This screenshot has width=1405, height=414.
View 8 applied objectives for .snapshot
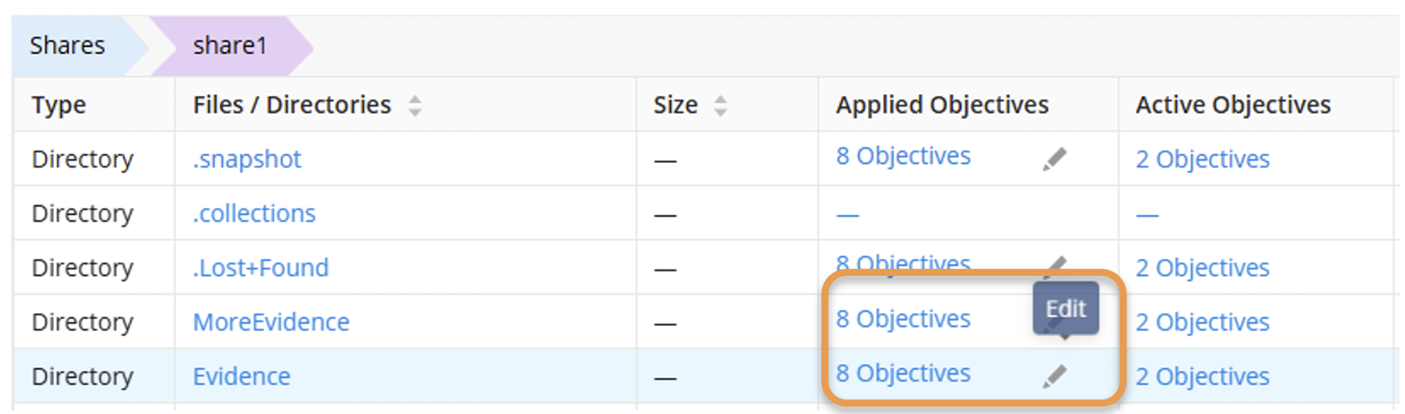903,156
